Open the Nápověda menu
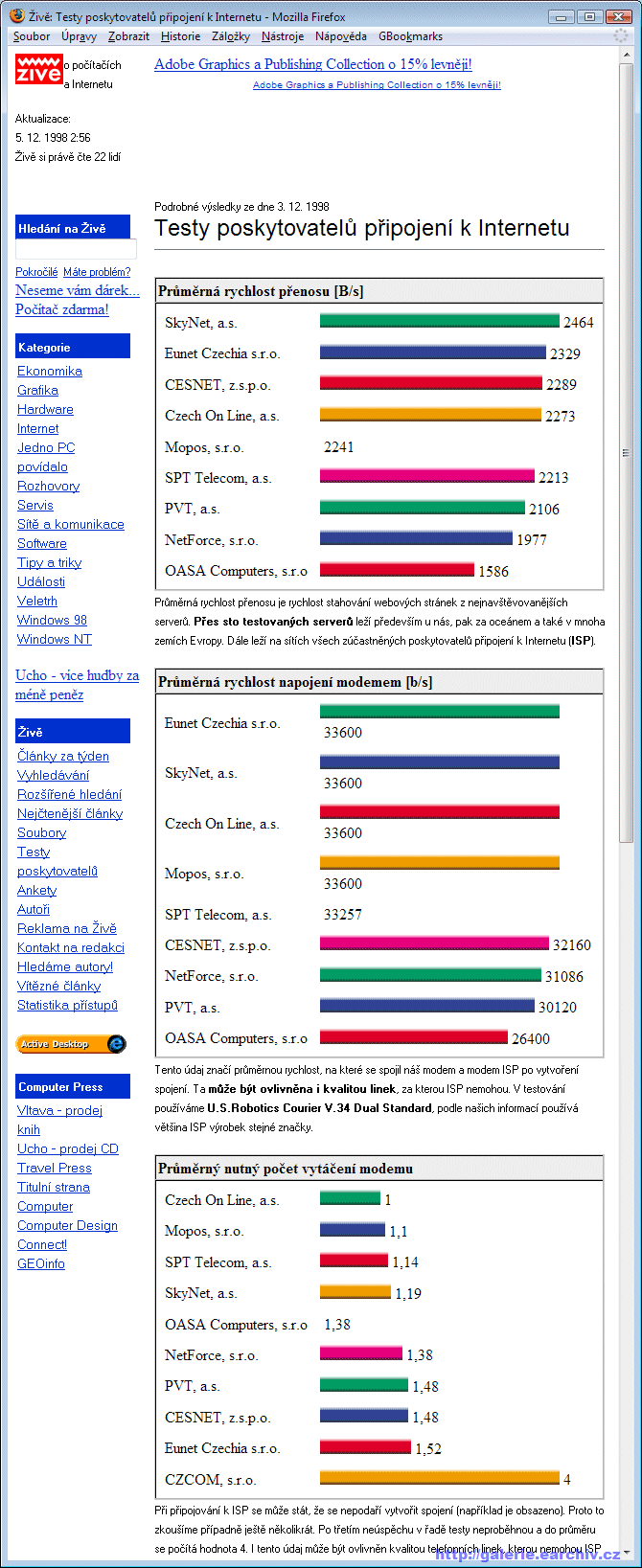Screen dimensions: 642x1568 (x=341, y=36)
